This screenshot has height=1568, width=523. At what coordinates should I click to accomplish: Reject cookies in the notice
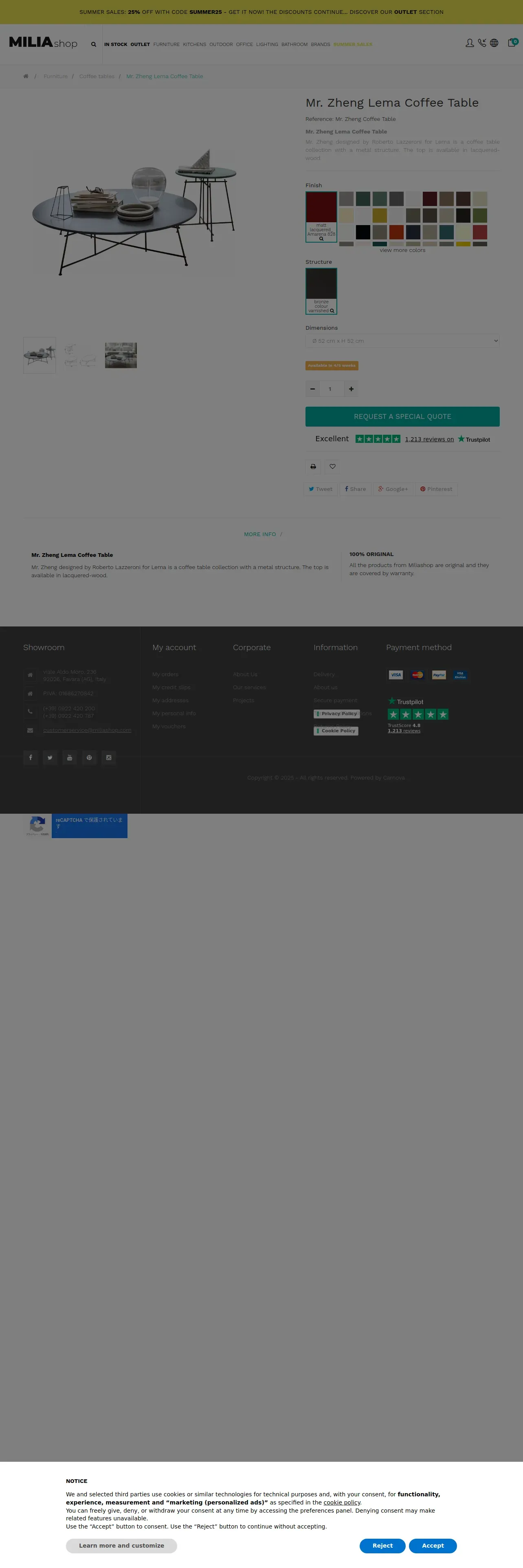(382, 1546)
